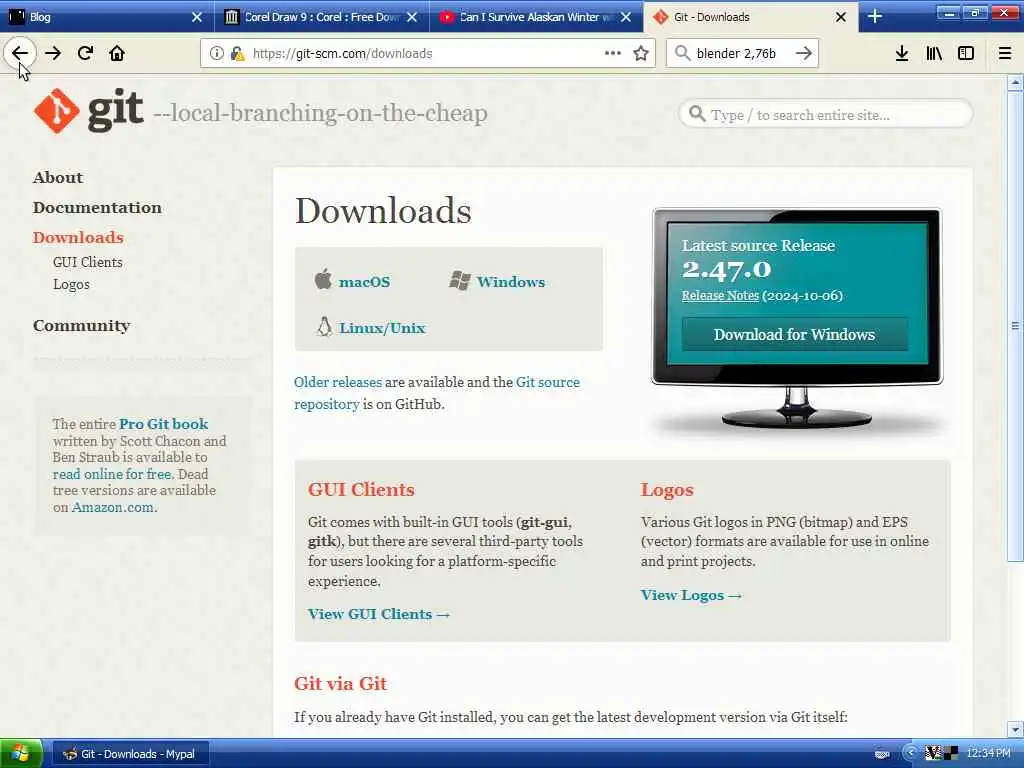Open Community in the sidebar
Screen dimensions: 1024x768
[82, 326]
